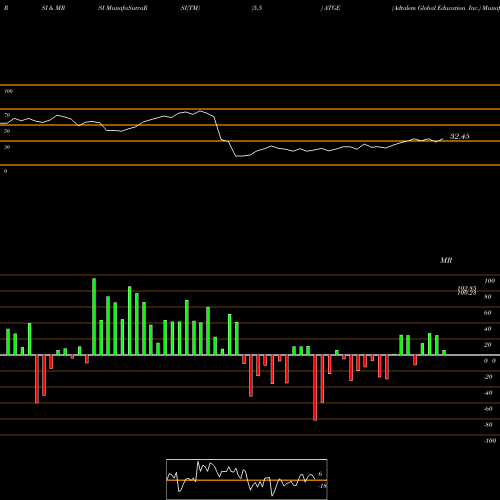This screenshot has height=500, width=500.
Task: Open the mini overview chart at the bottom
Action: tap(247, 479)
